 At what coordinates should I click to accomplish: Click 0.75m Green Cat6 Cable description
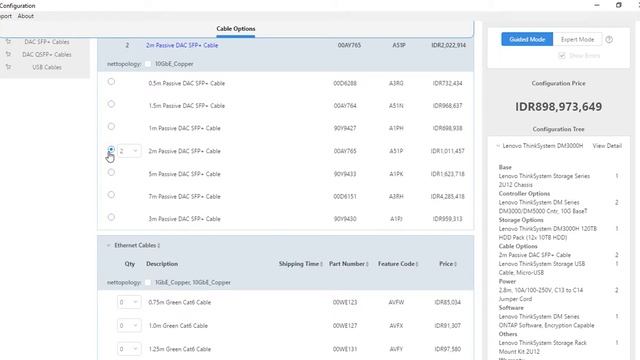[x=180, y=302]
